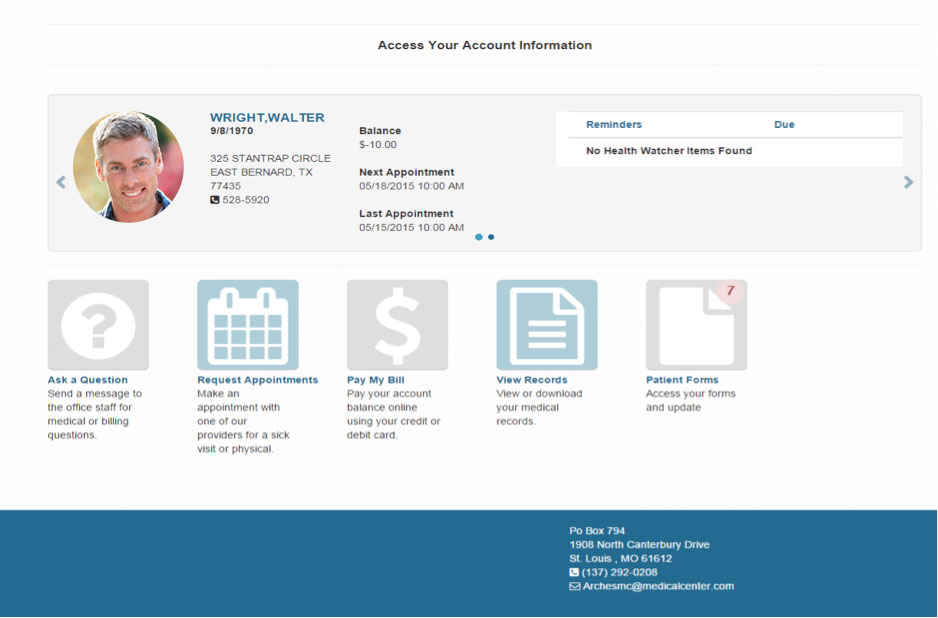Image resolution: width=938 pixels, height=618 pixels.
Task: Click the Archesmc@medicalcenter.com email address
Action: pyautogui.click(x=659, y=586)
